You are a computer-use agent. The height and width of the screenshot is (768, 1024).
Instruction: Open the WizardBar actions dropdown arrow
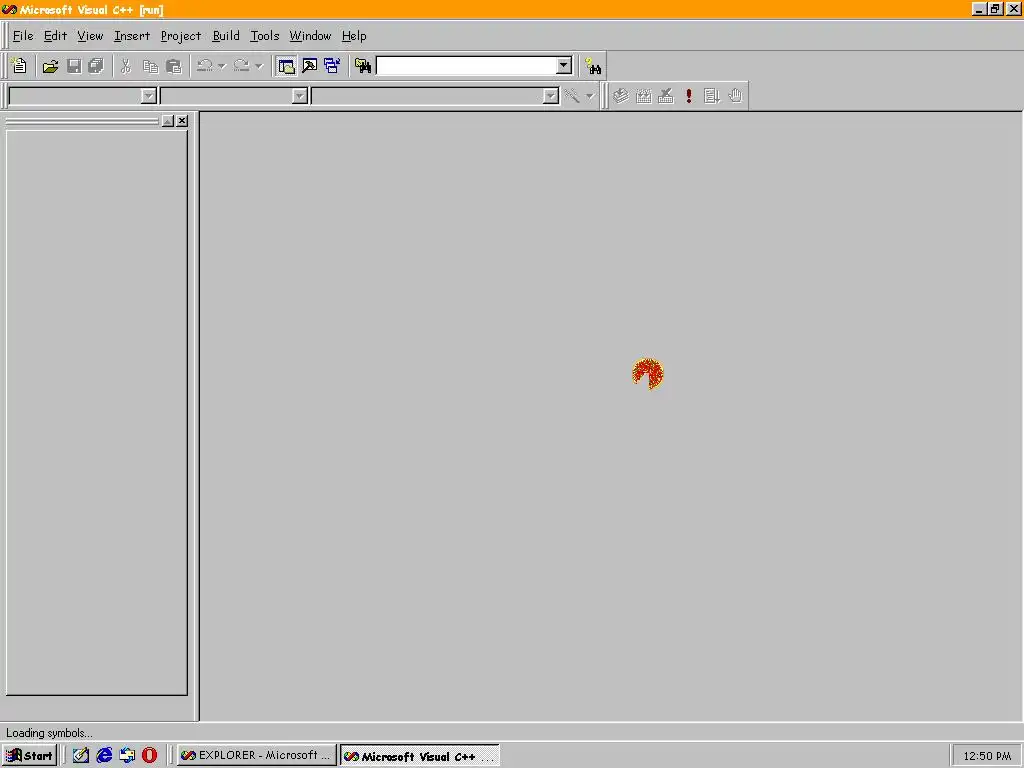pos(590,96)
